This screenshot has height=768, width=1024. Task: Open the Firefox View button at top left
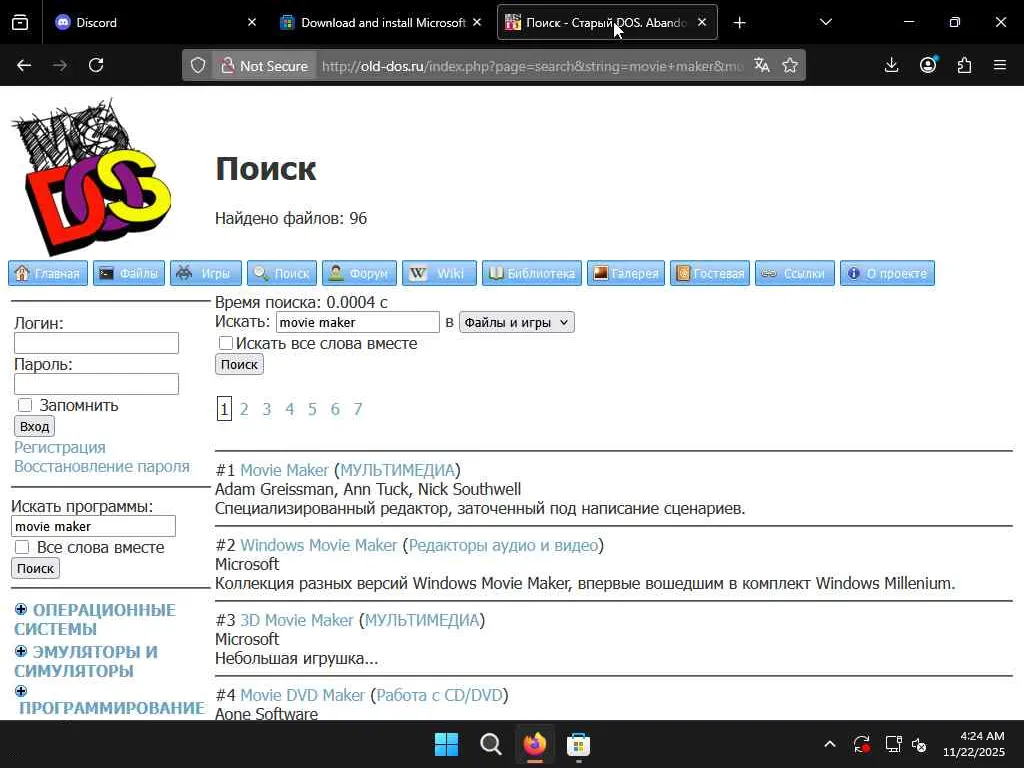[x=20, y=22]
